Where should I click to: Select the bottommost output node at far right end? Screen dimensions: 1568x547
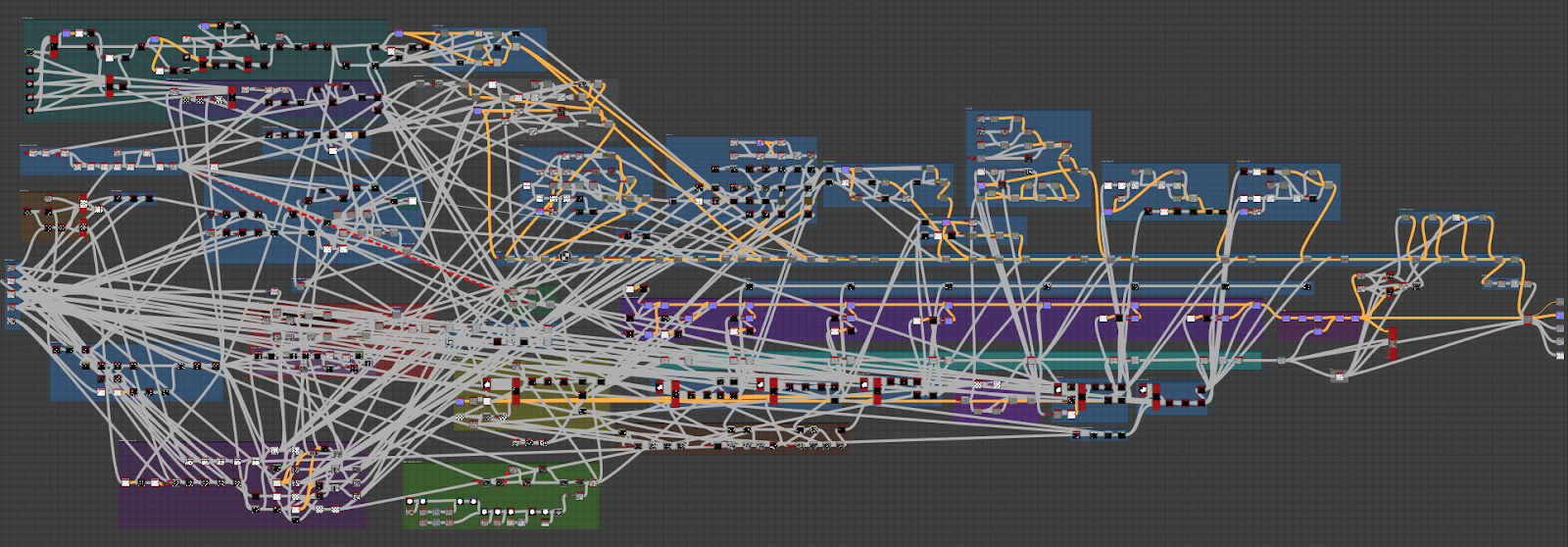pos(1560,356)
